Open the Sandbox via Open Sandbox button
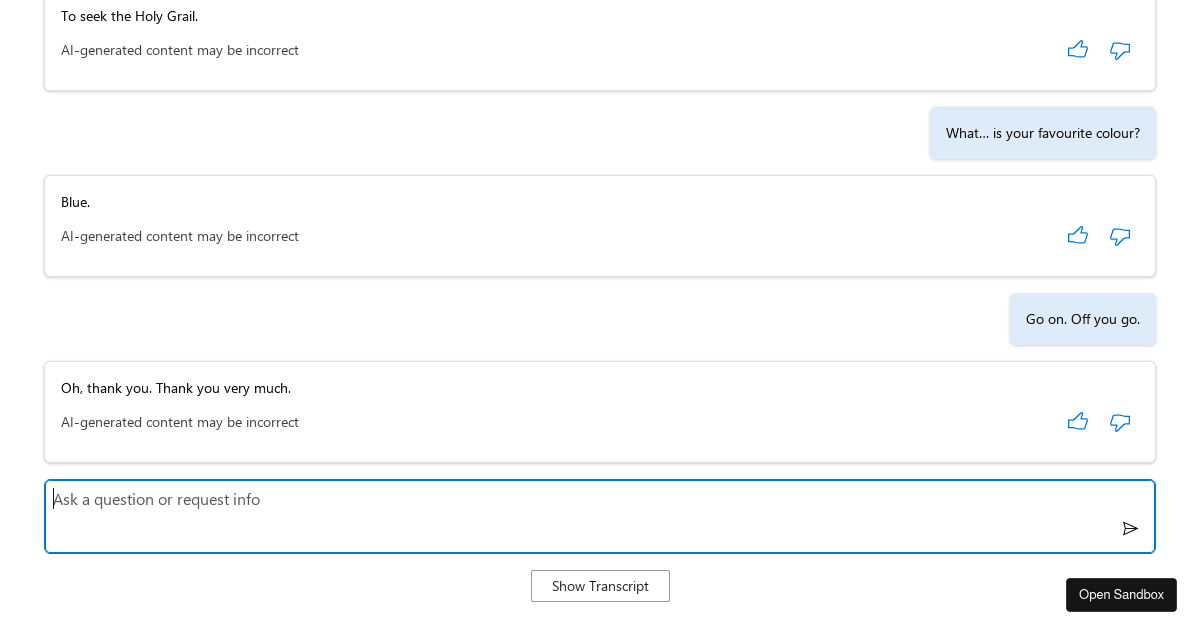Image resolution: width=1200 pixels, height=630 pixels. click(1121, 595)
